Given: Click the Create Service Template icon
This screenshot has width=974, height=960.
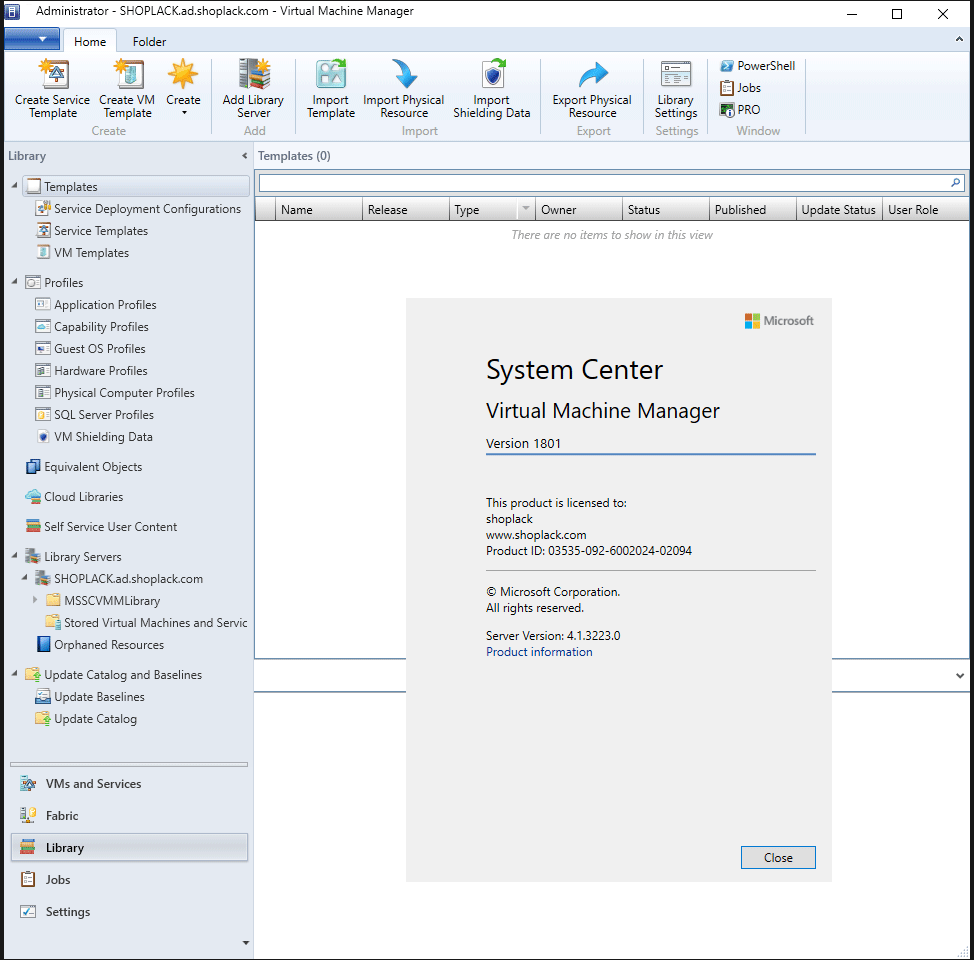Looking at the screenshot, I should [54, 74].
